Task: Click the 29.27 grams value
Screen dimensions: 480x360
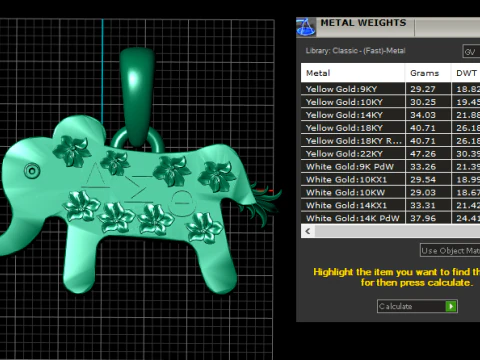Action: pyautogui.click(x=423, y=89)
